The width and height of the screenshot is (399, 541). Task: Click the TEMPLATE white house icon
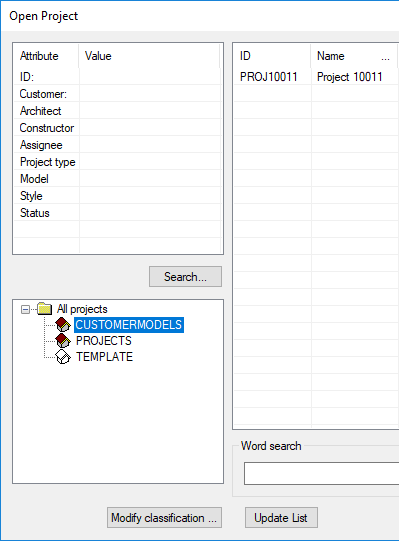[63, 356]
